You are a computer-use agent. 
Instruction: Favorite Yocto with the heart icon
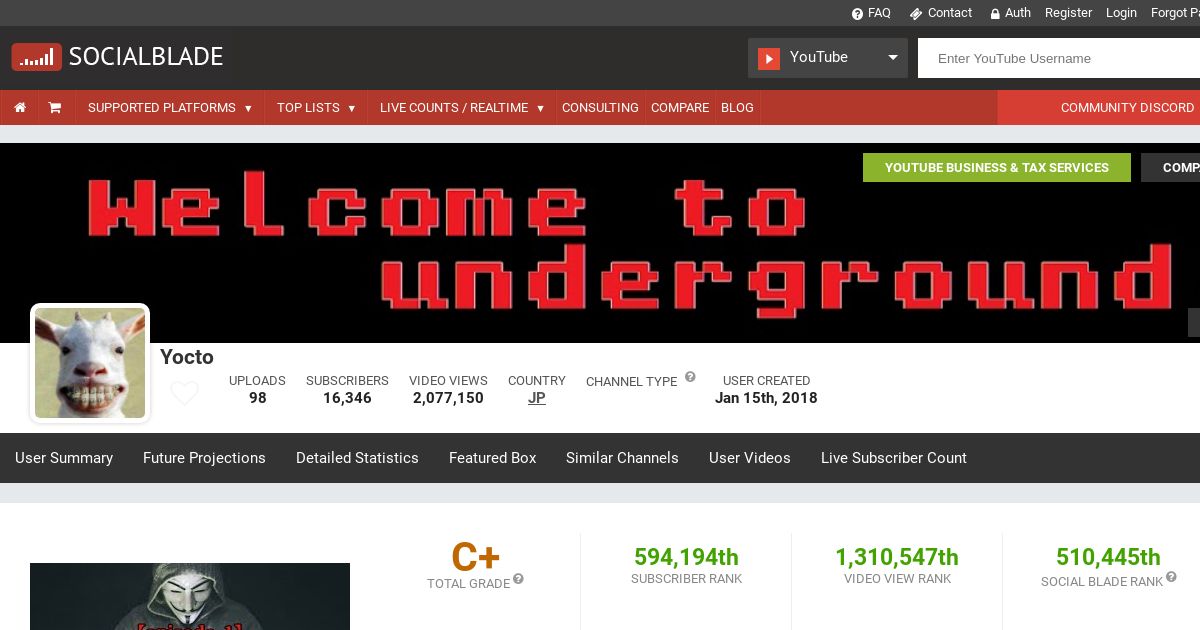tap(184, 393)
